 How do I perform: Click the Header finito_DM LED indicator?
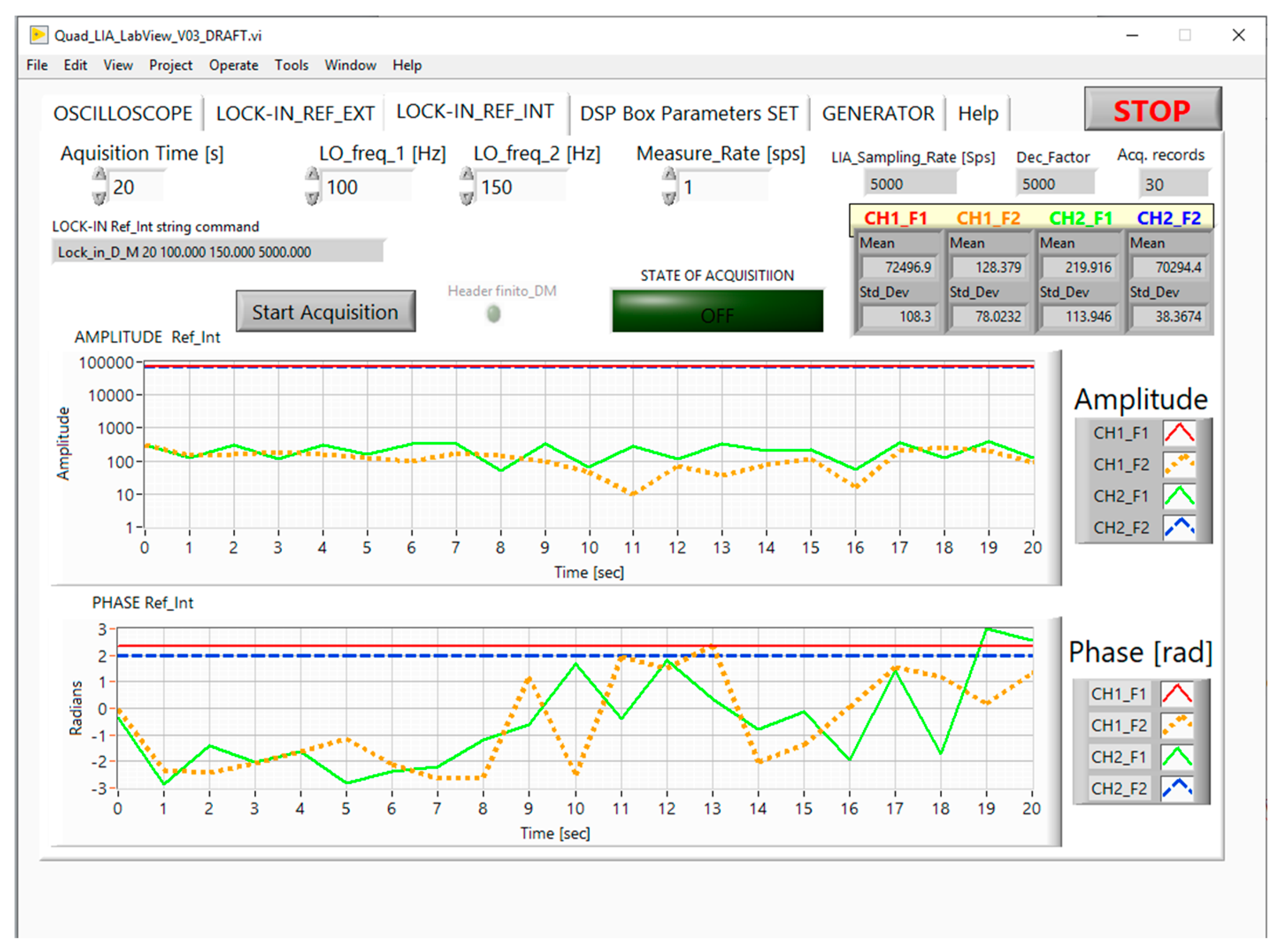(x=494, y=314)
